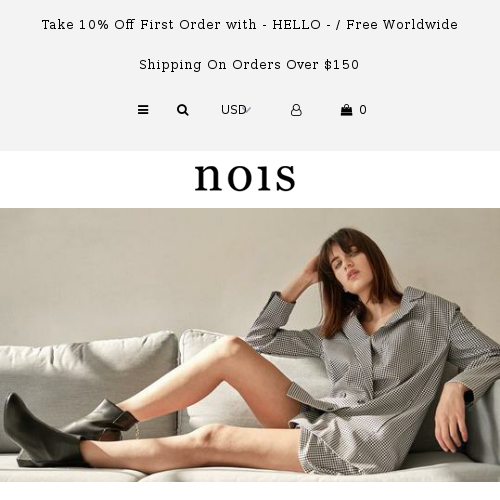Open the account login user icon
This screenshot has height=500, width=500.
(x=296, y=110)
